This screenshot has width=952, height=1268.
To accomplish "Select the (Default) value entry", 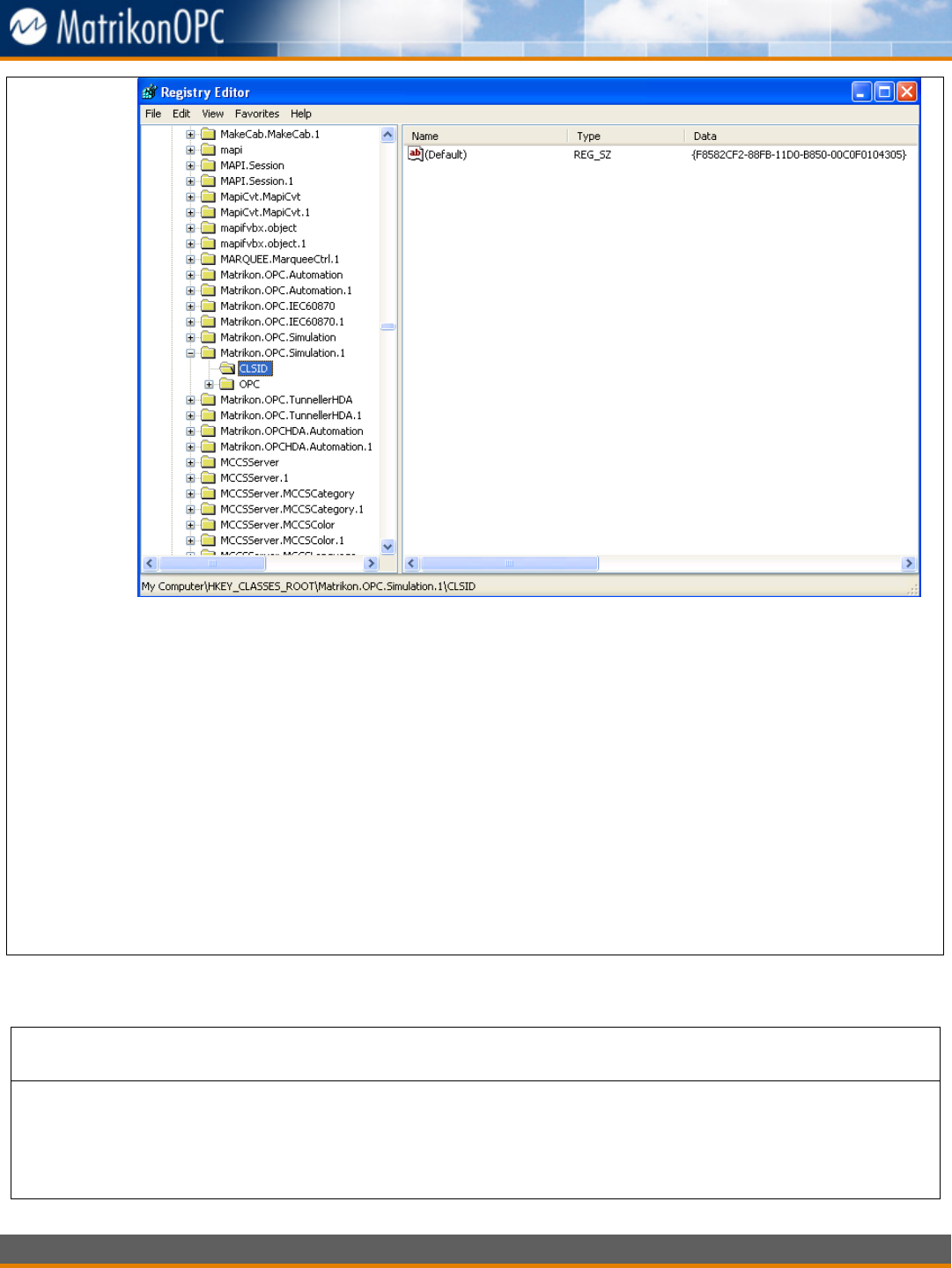I will coord(446,155).
